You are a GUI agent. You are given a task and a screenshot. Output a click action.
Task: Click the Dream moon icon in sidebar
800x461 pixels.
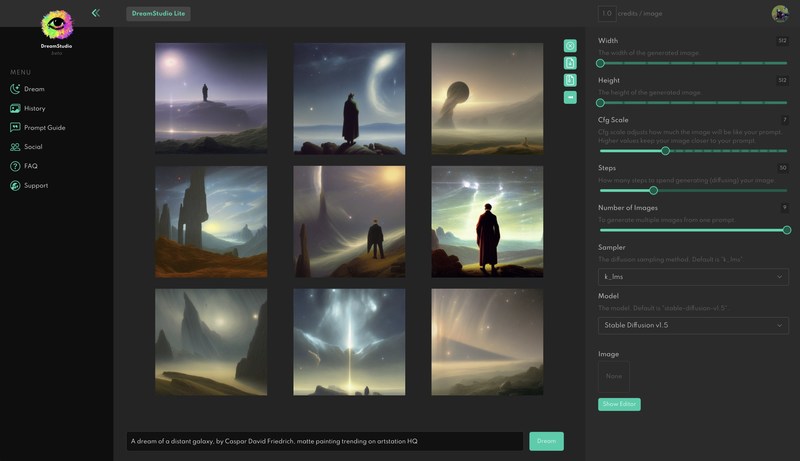coord(15,89)
